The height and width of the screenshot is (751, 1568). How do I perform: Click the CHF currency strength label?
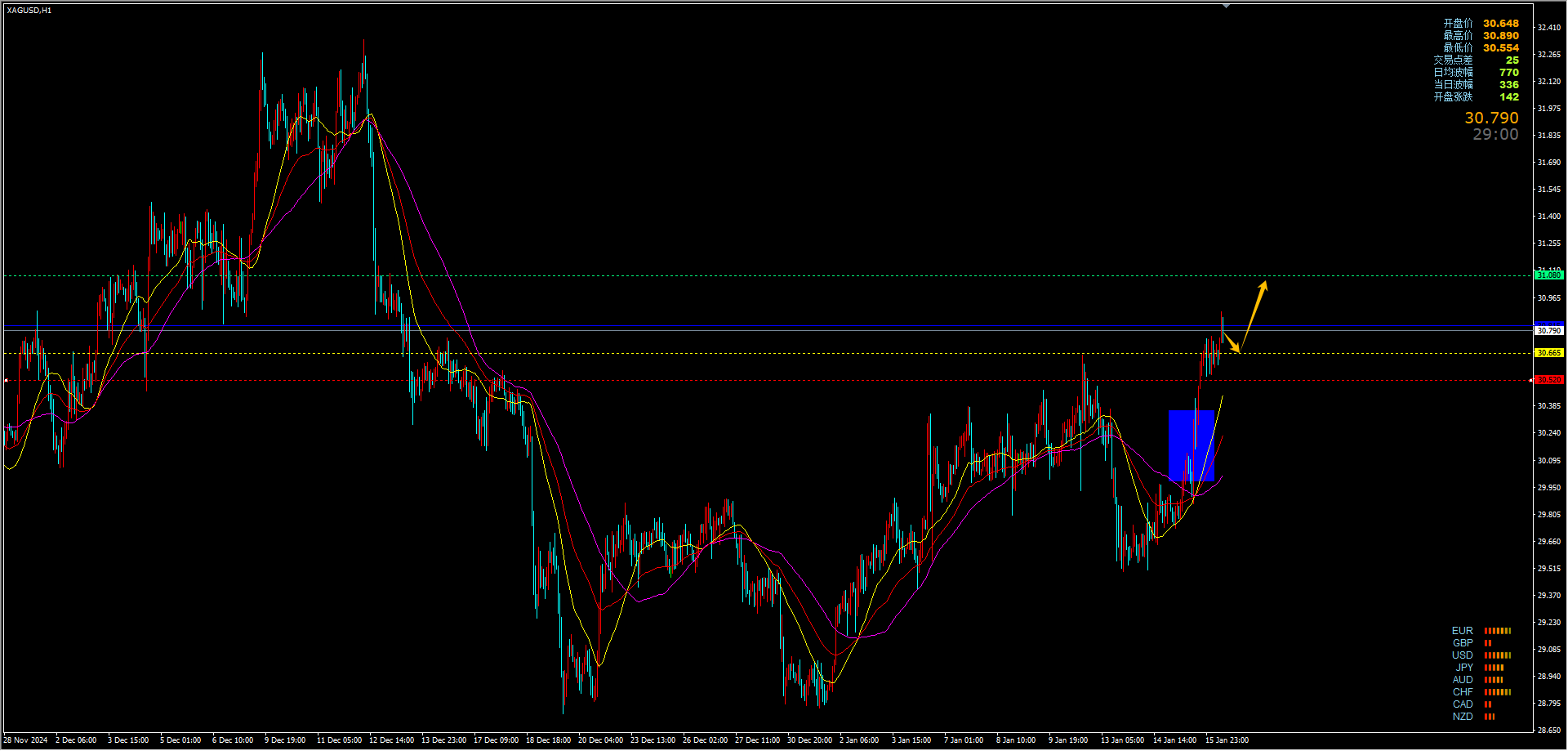pyautogui.click(x=1462, y=692)
